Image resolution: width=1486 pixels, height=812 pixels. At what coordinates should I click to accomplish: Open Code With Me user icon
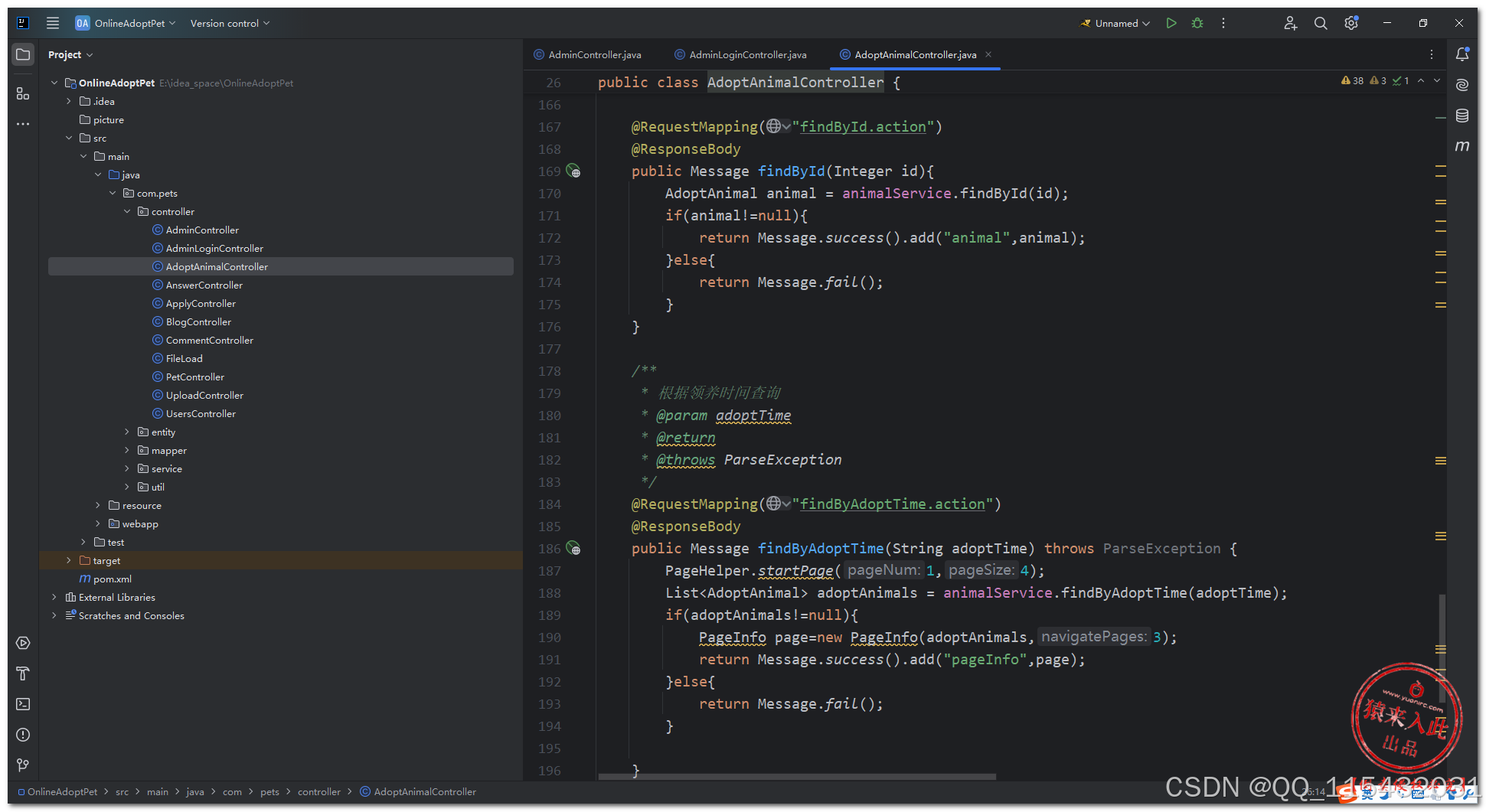pos(1290,23)
